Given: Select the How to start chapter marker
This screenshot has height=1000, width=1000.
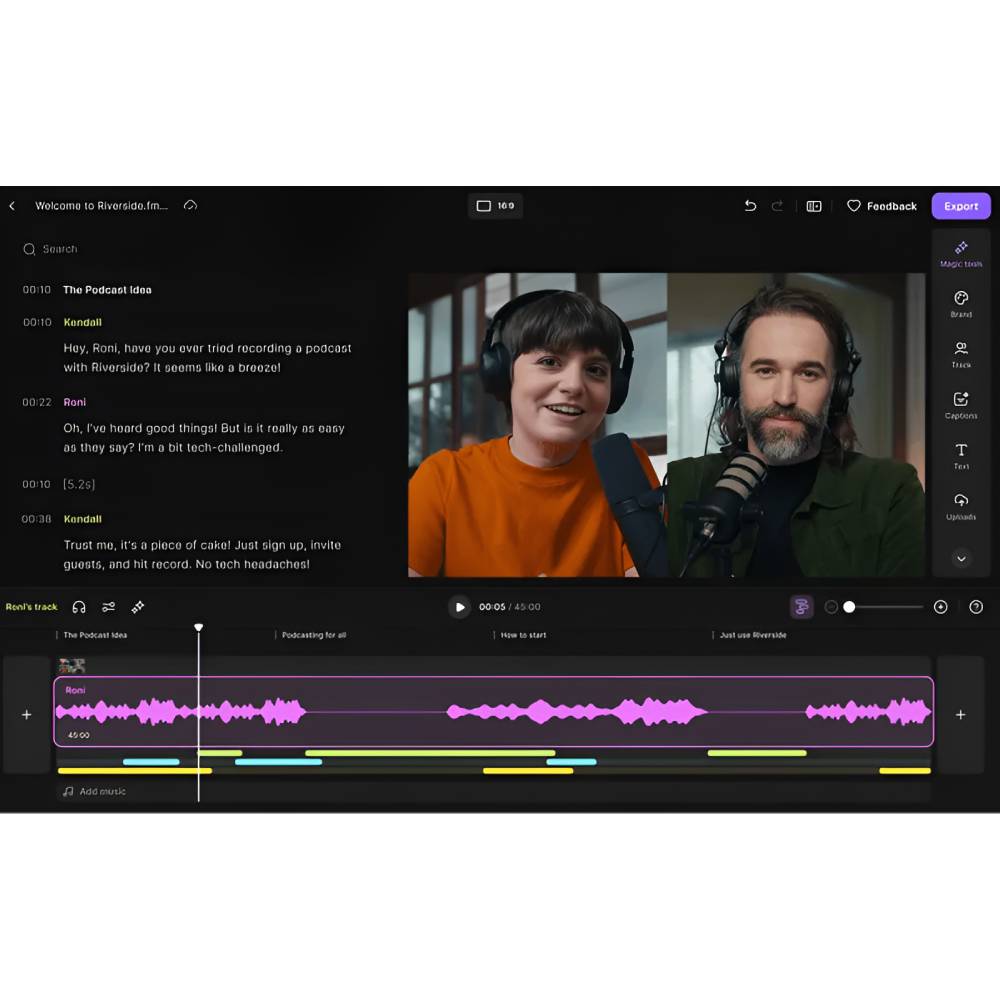Looking at the screenshot, I should click(523, 635).
